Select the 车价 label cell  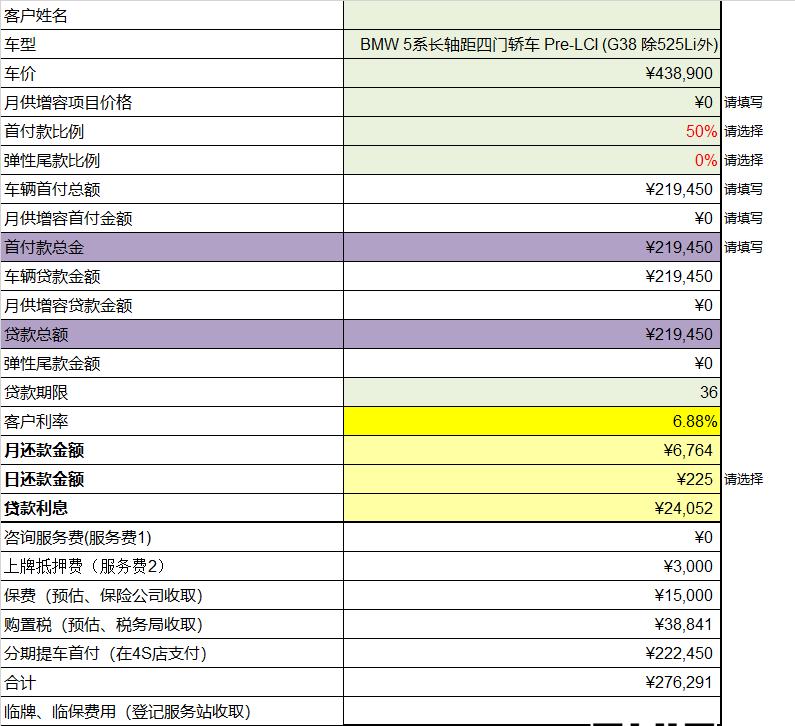coord(172,73)
